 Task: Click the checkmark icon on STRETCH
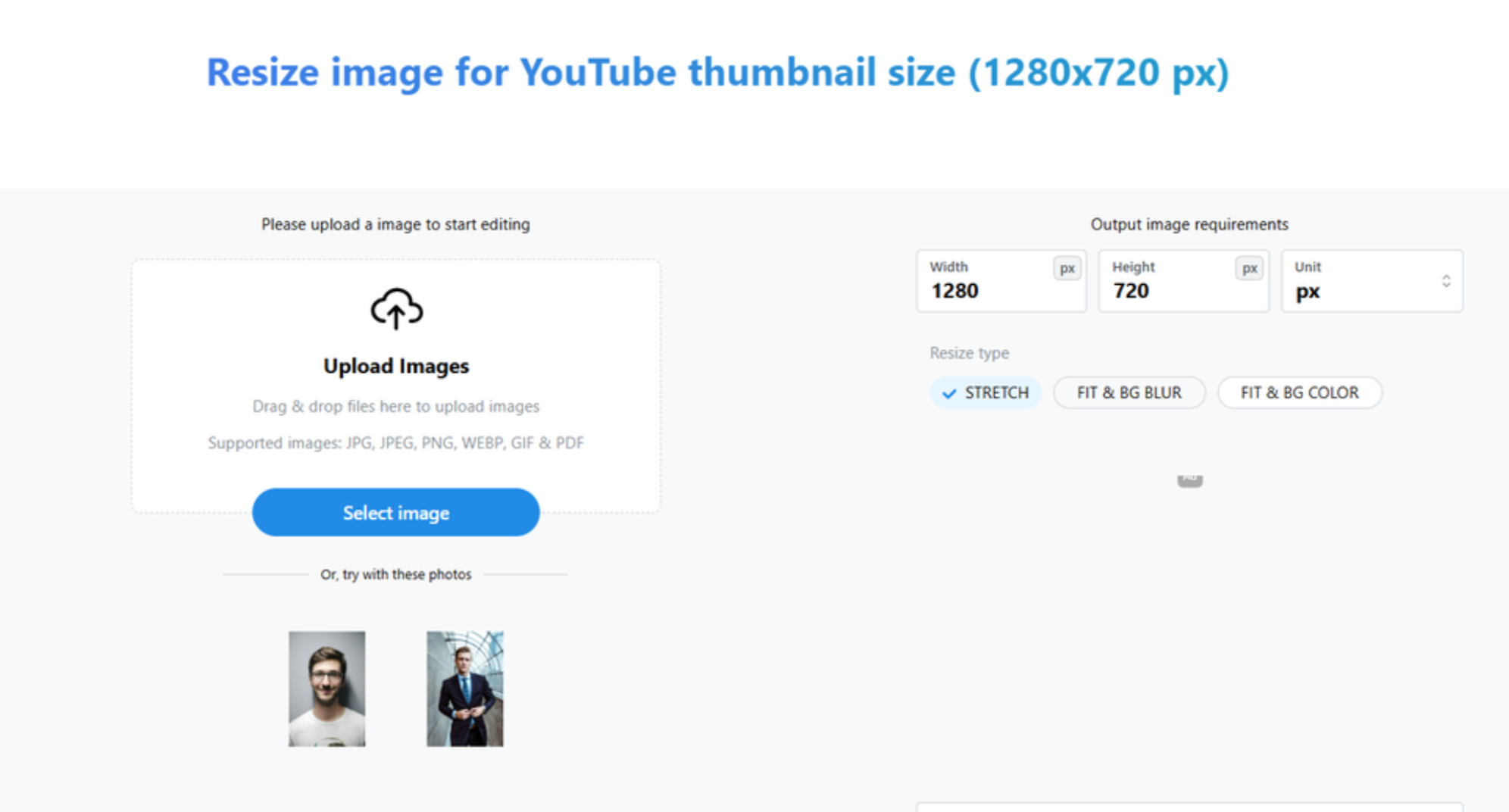[948, 393]
